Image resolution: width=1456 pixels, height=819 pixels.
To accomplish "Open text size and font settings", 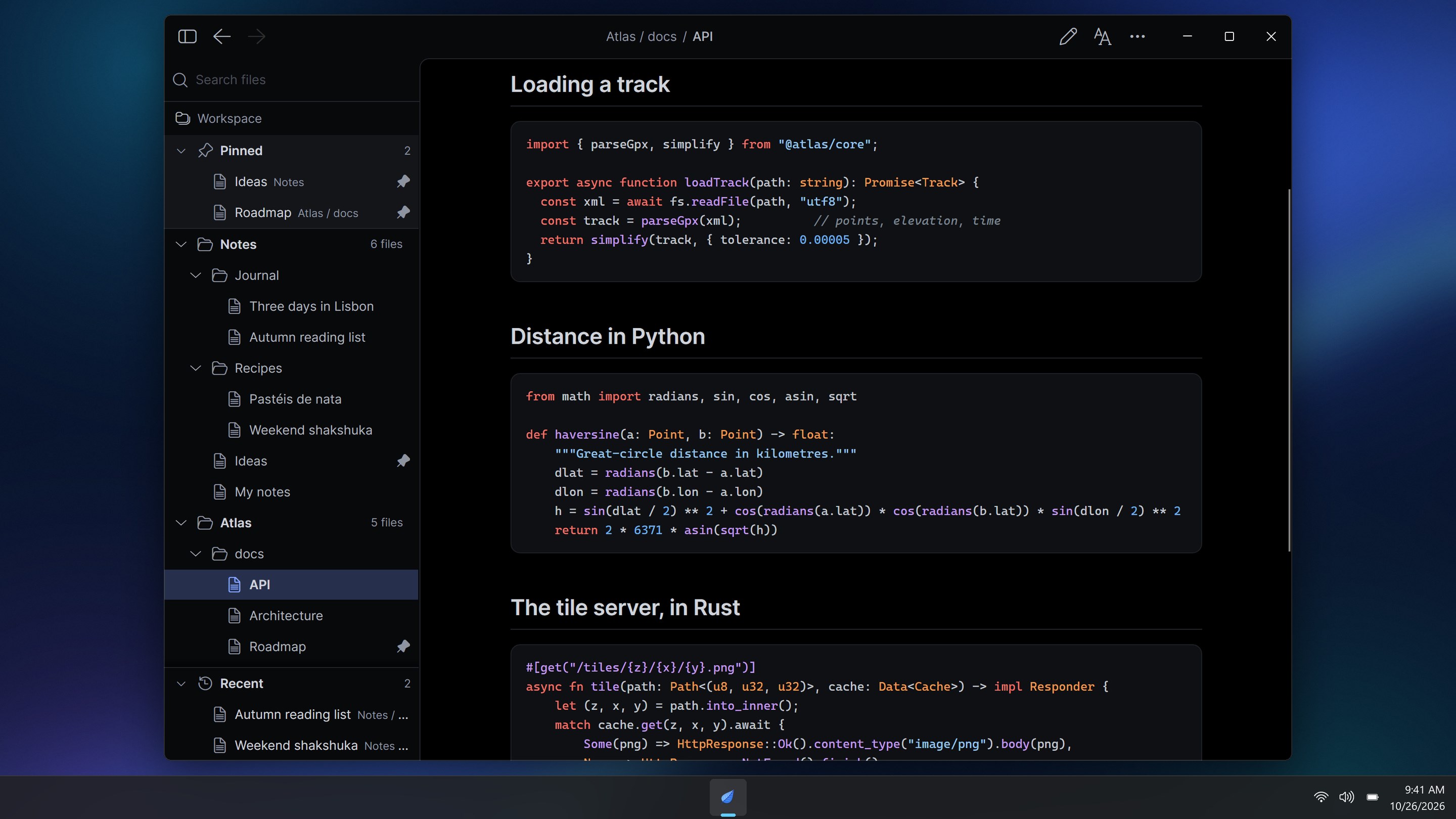I will [x=1102, y=37].
